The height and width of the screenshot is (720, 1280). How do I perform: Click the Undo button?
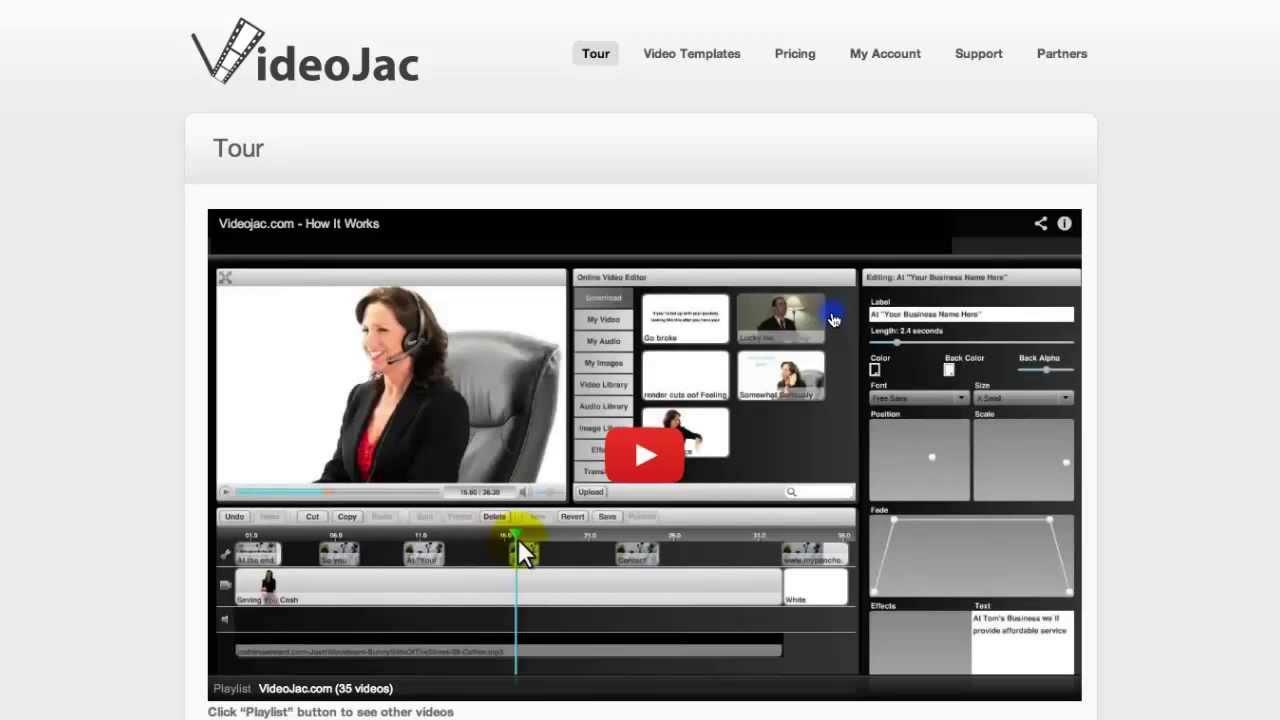234,517
